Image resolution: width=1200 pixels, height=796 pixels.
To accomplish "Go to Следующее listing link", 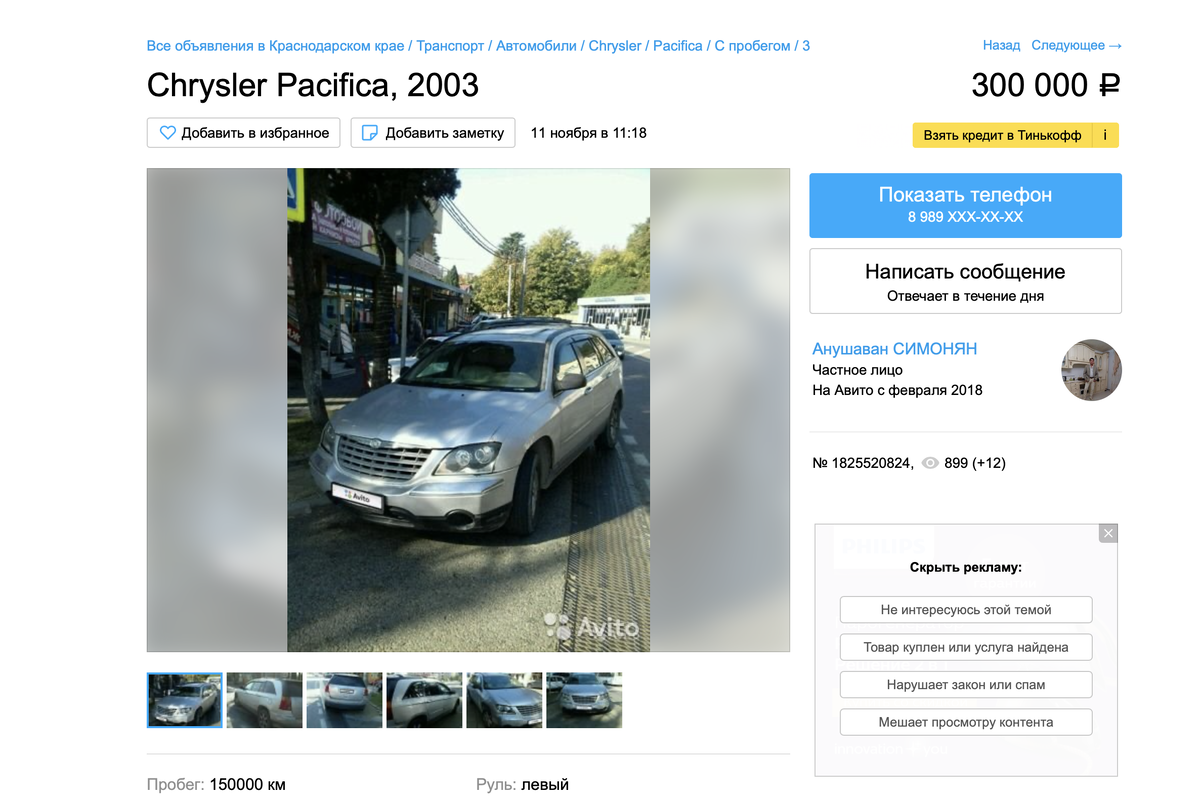I will (1076, 45).
